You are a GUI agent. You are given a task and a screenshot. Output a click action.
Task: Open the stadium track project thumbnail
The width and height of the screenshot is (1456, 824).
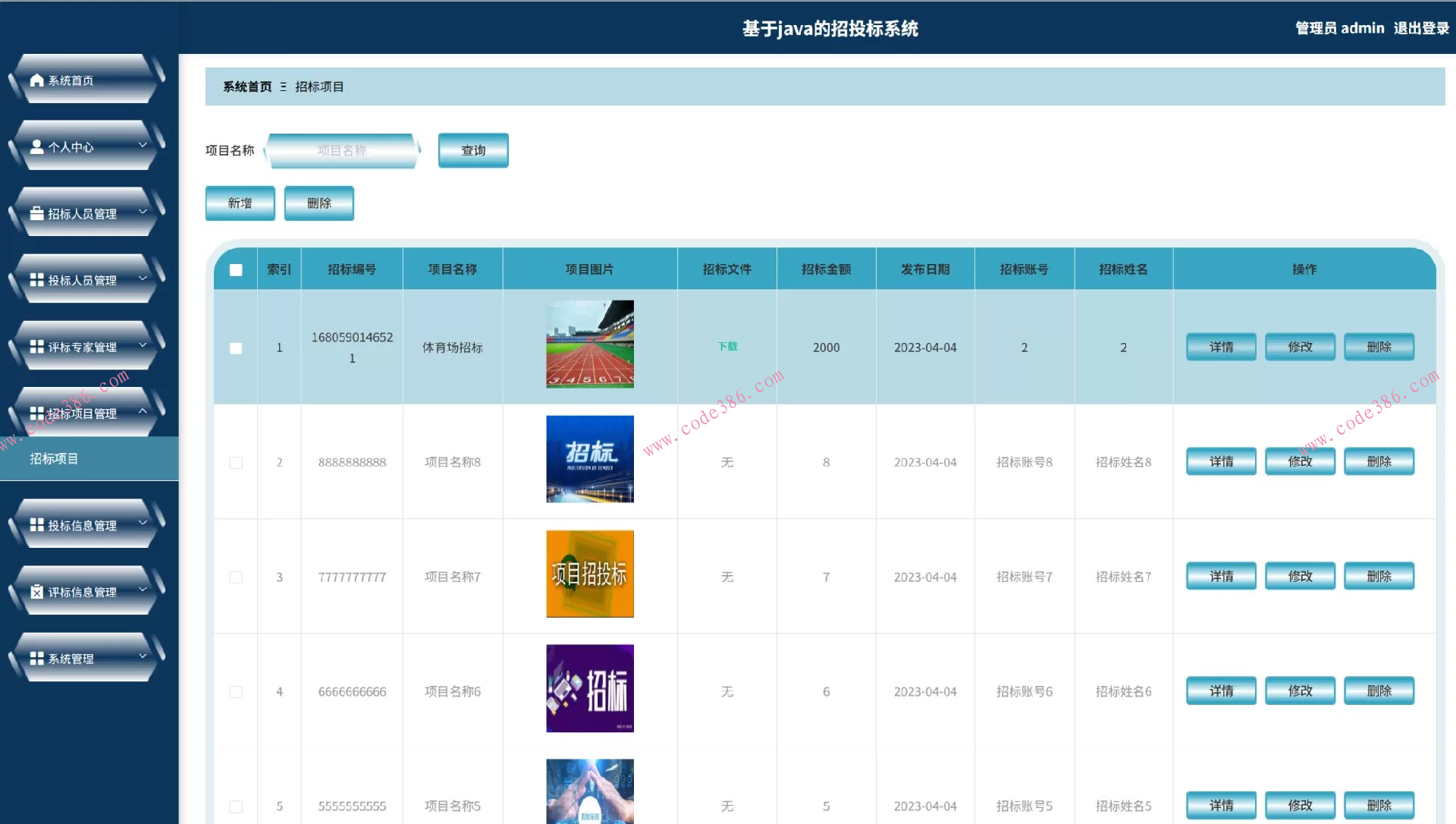590,344
